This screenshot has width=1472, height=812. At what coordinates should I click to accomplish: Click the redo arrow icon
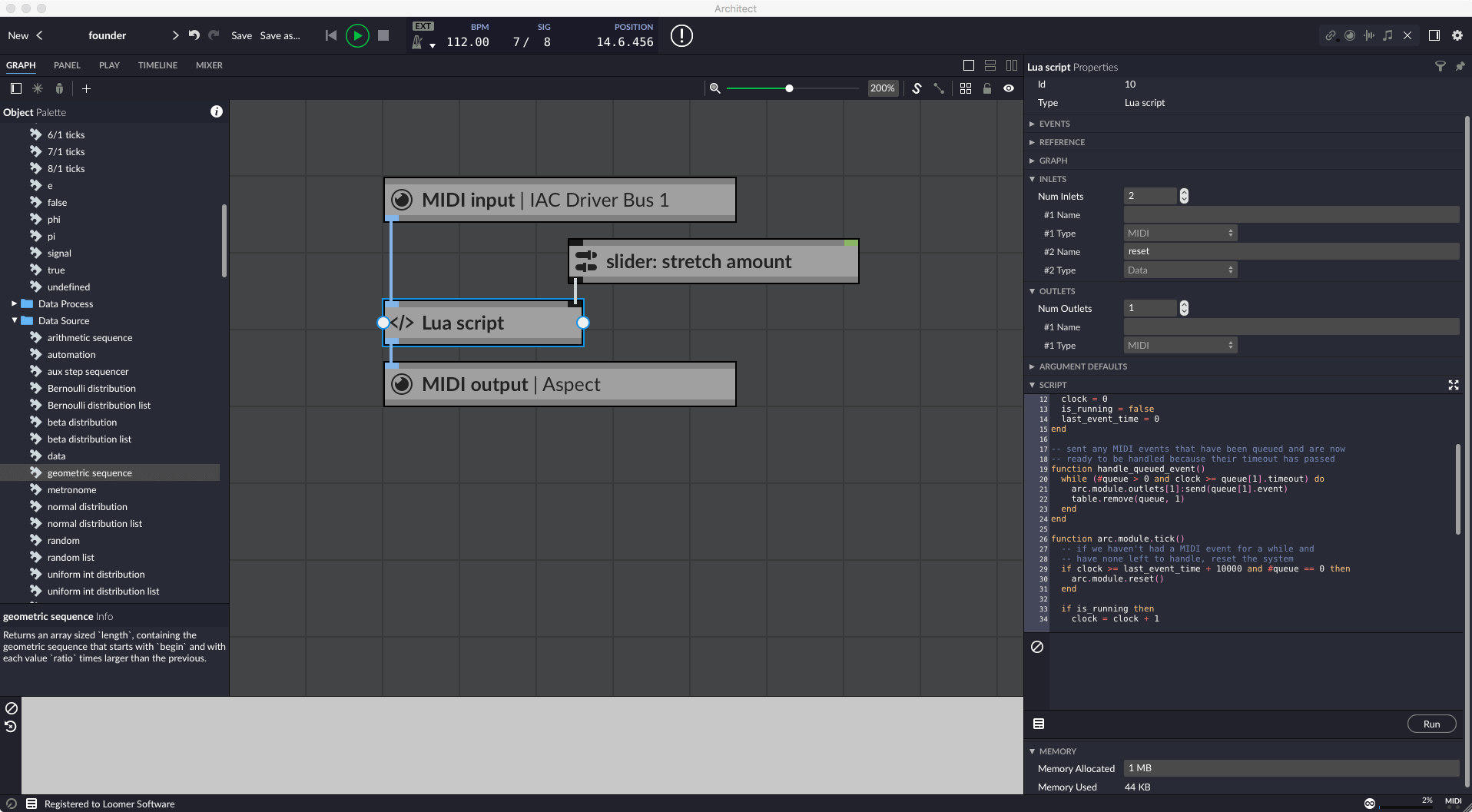(214, 35)
